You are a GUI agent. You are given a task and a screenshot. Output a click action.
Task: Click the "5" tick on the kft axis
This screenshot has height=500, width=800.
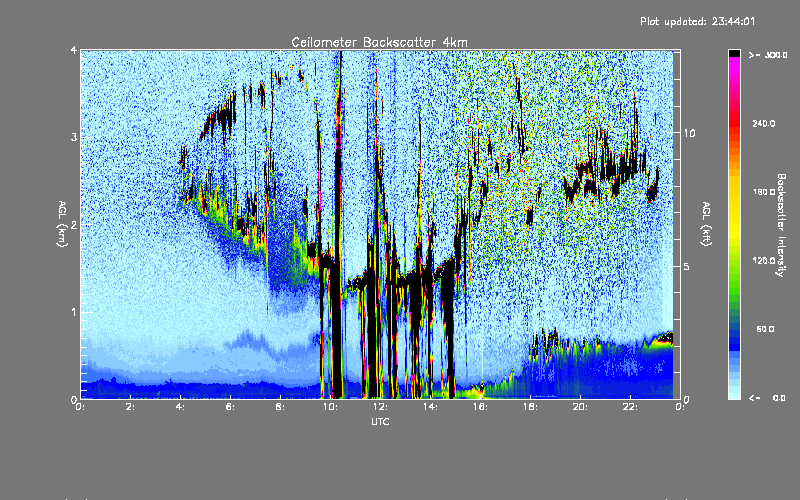tap(687, 267)
